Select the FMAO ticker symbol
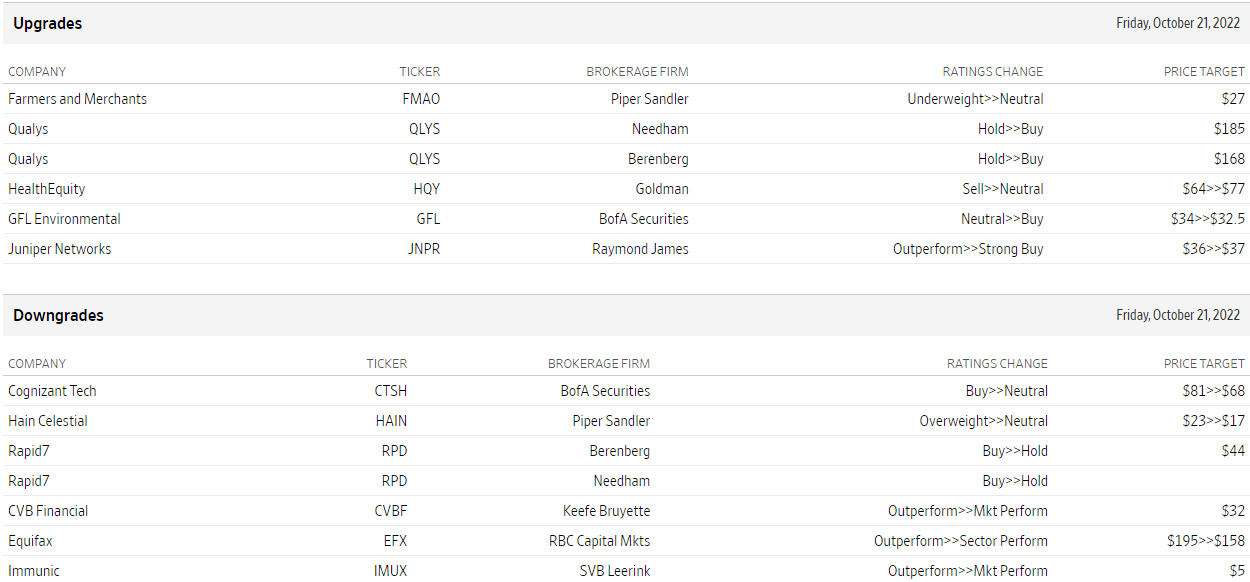1250x582 pixels. coord(420,99)
